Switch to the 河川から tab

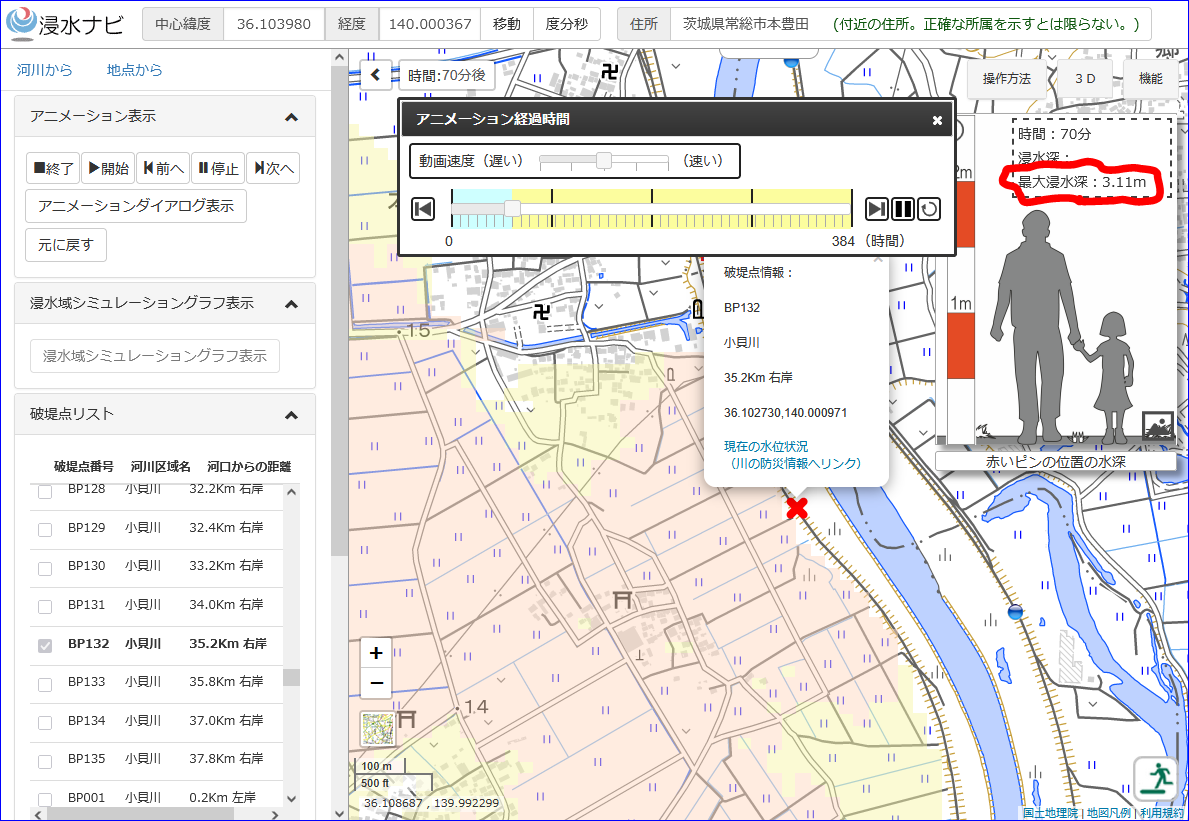[x=45, y=70]
